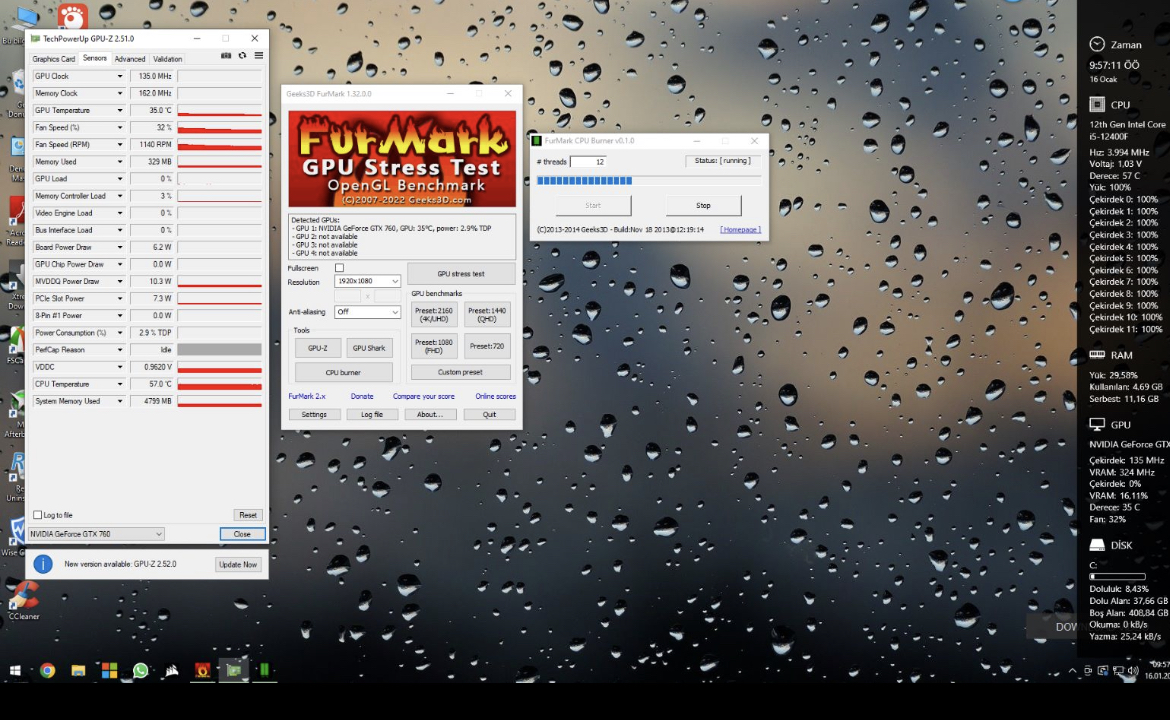
Task: Click the GPU-Z refresh icon
Action: 243,56
